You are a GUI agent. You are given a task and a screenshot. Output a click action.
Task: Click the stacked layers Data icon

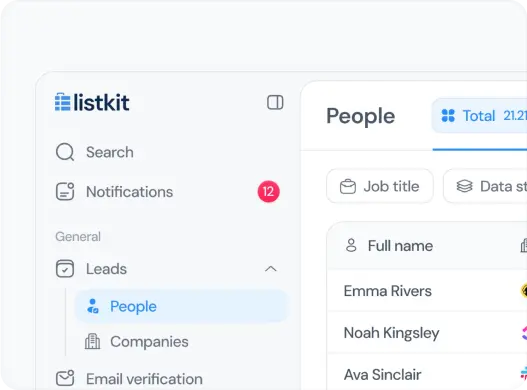click(464, 186)
